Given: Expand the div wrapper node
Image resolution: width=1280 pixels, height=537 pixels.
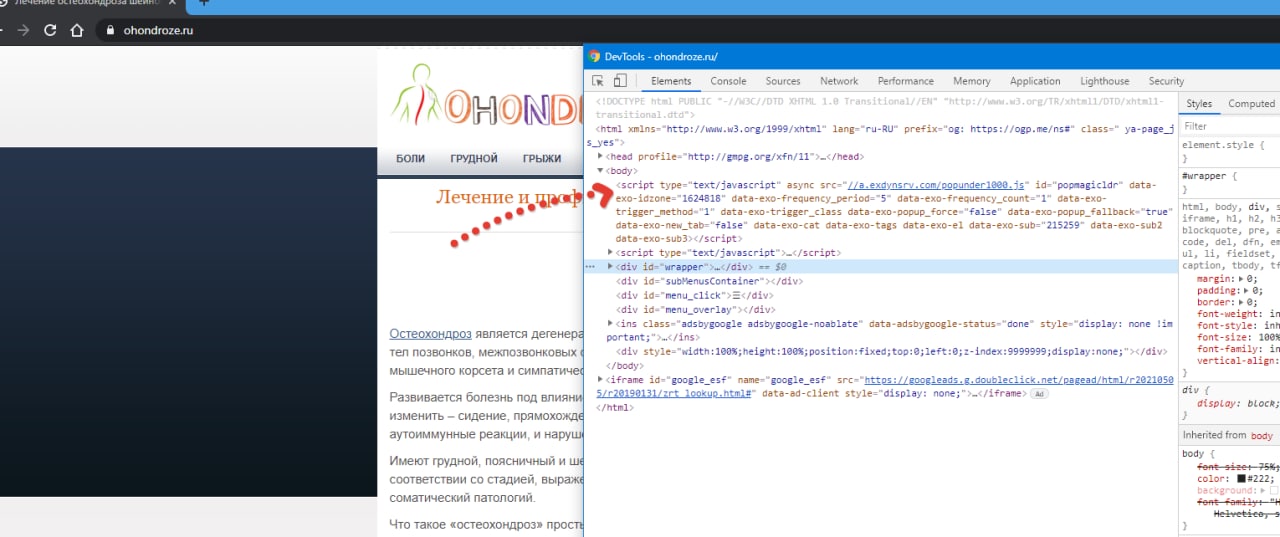Looking at the screenshot, I should (x=611, y=267).
